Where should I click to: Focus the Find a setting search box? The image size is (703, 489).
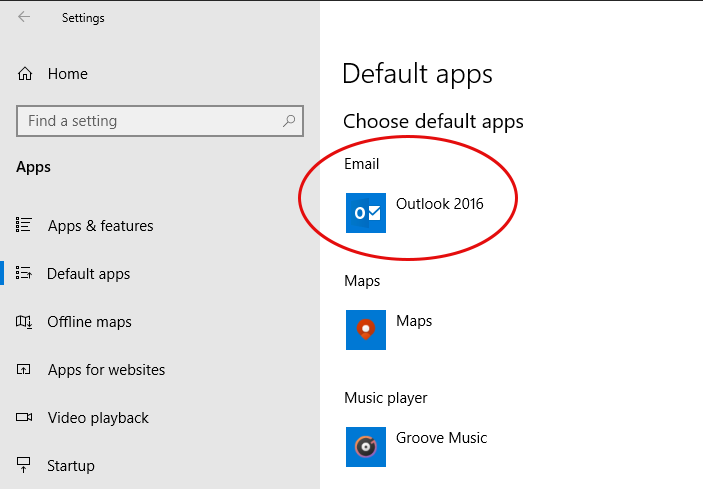[x=160, y=121]
